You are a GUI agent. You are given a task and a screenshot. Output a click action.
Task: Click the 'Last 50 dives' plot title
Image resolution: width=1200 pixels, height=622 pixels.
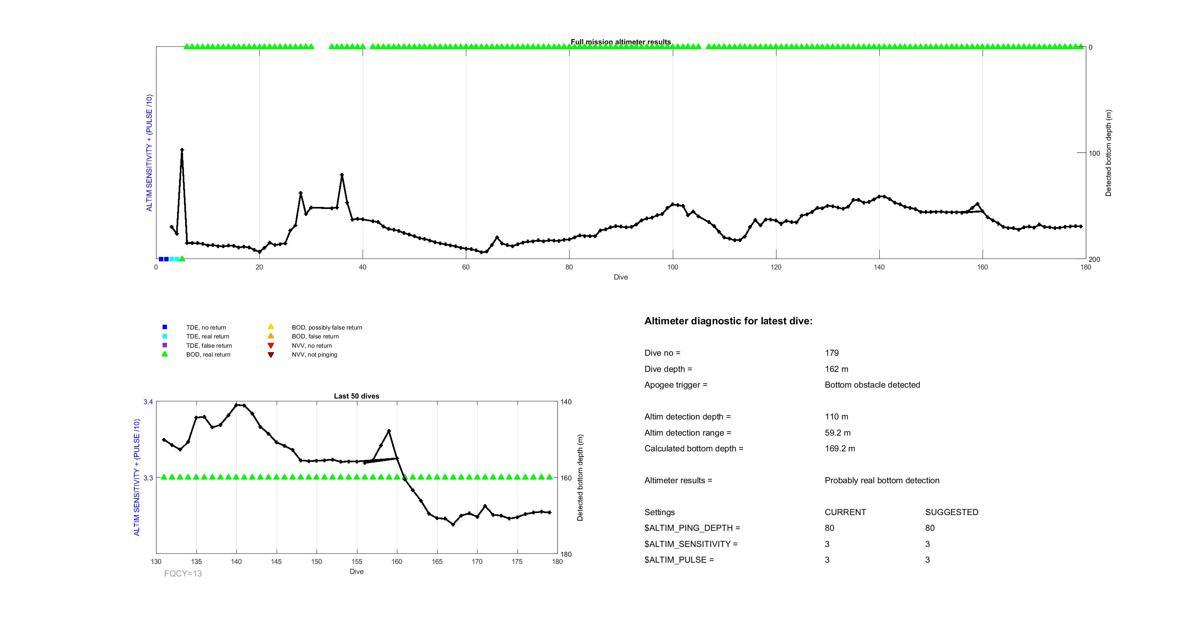[357, 396]
